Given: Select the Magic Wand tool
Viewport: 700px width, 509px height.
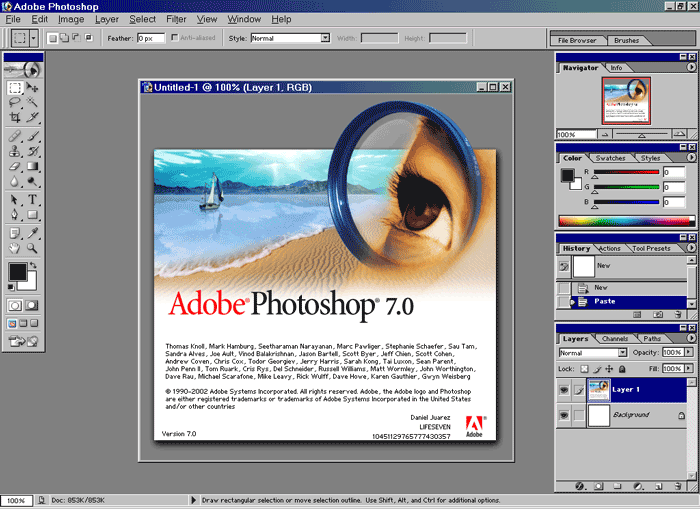Looking at the screenshot, I should [x=32, y=102].
